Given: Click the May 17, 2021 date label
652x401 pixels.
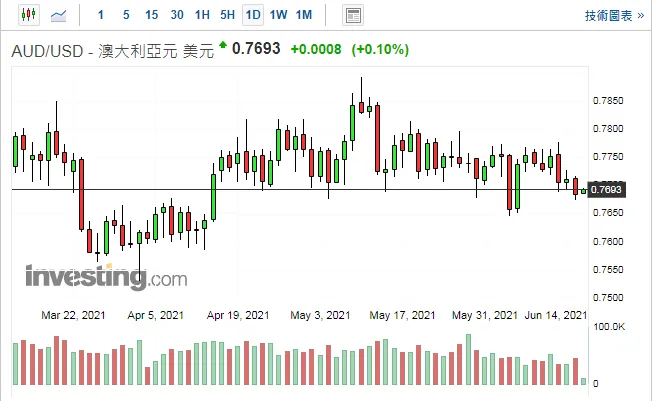Looking at the screenshot, I should pyautogui.click(x=402, y=315).
